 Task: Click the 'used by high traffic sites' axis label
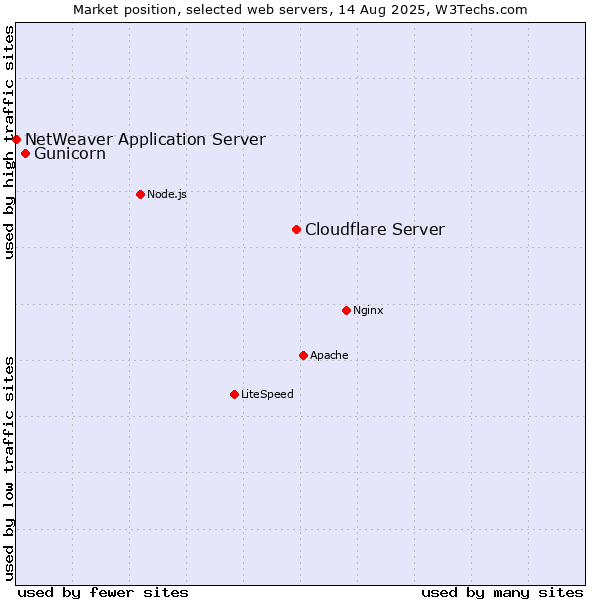[9, 142]
